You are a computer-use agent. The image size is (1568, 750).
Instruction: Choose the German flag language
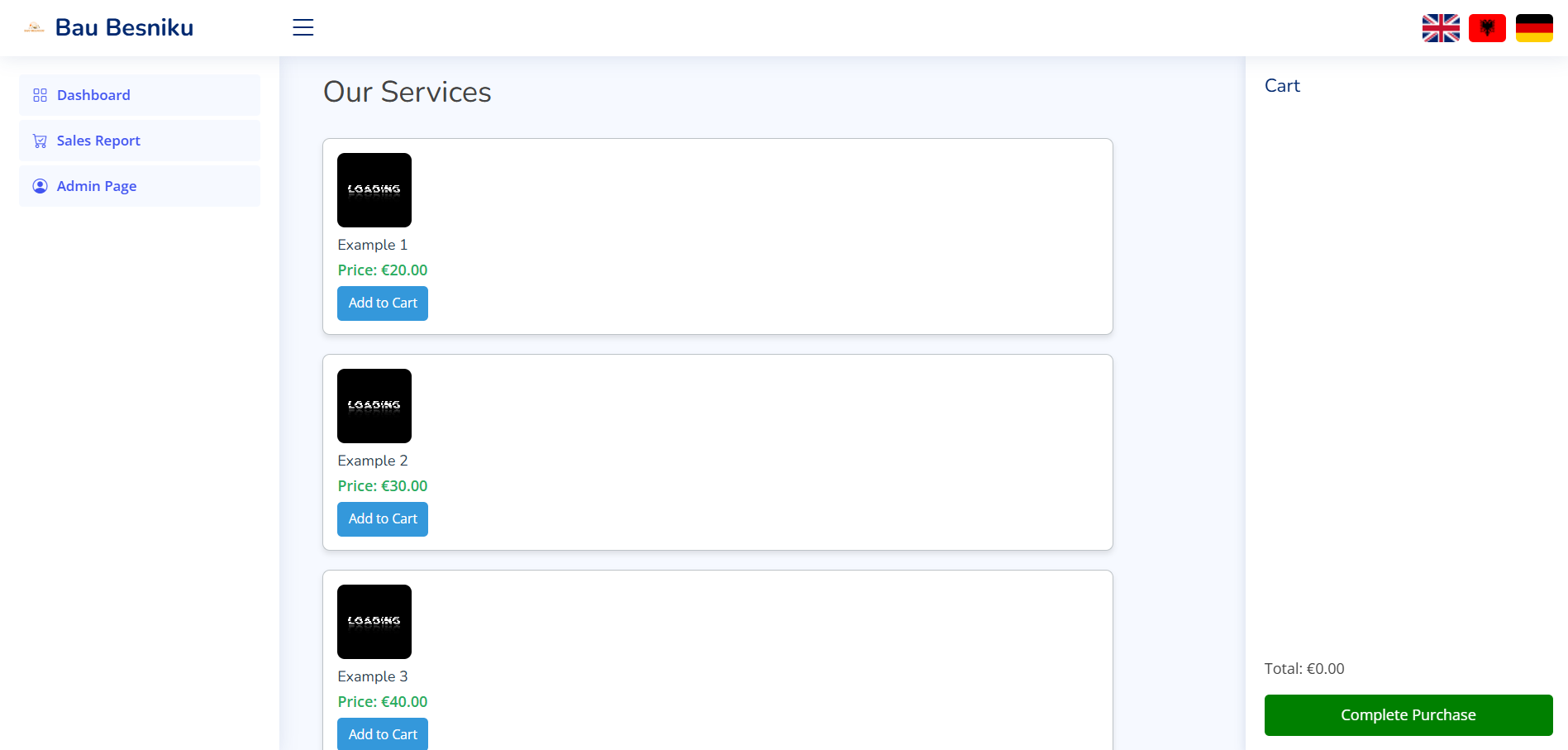(1533, 28)
